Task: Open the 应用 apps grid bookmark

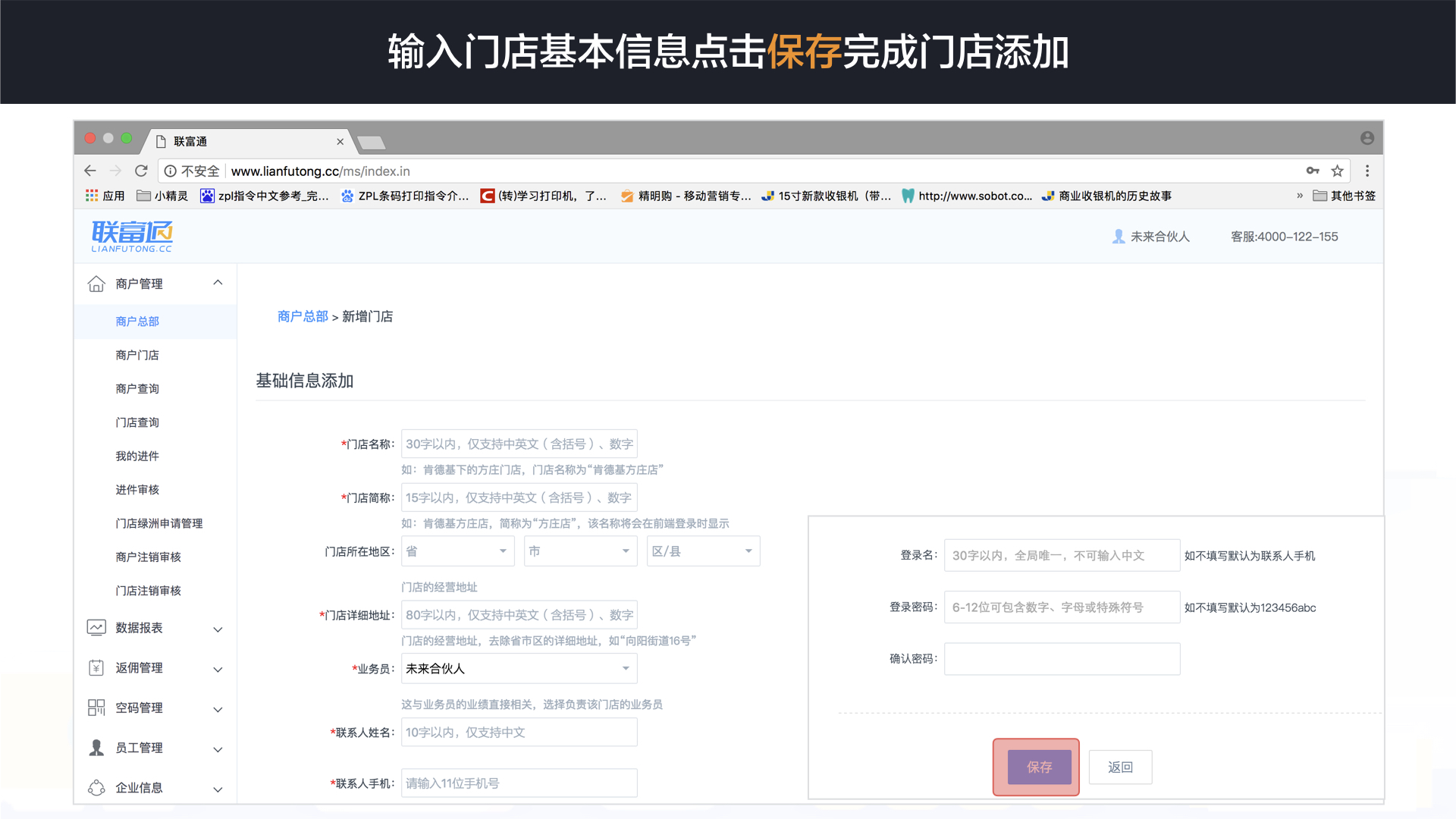Action: pos(105,196)
